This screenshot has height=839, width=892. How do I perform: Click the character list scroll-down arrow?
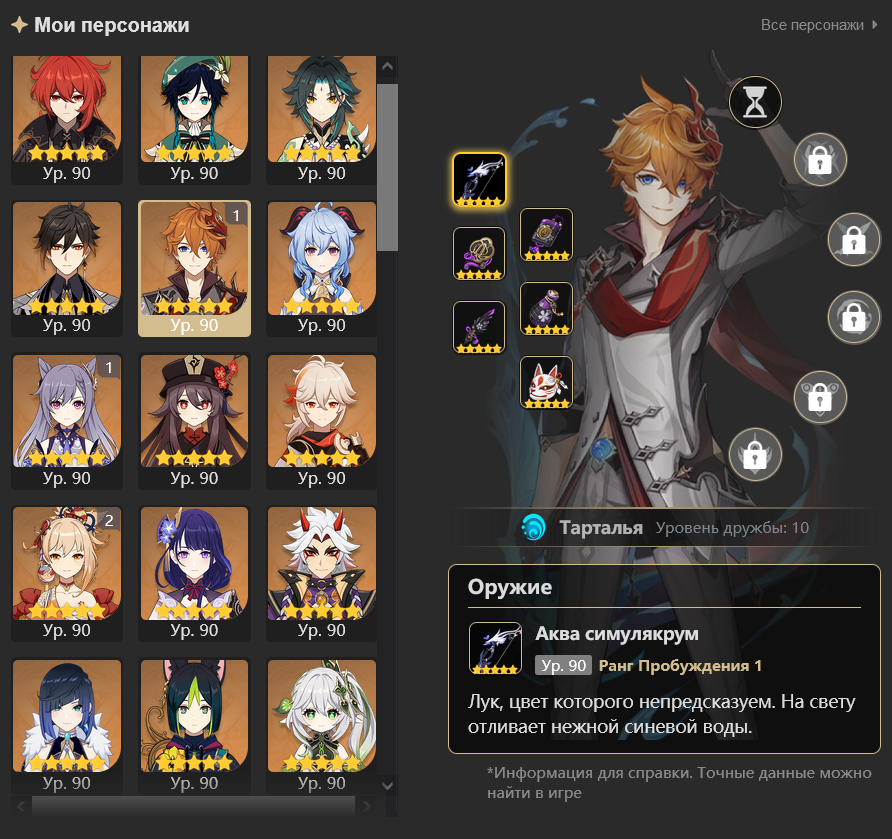387,786
